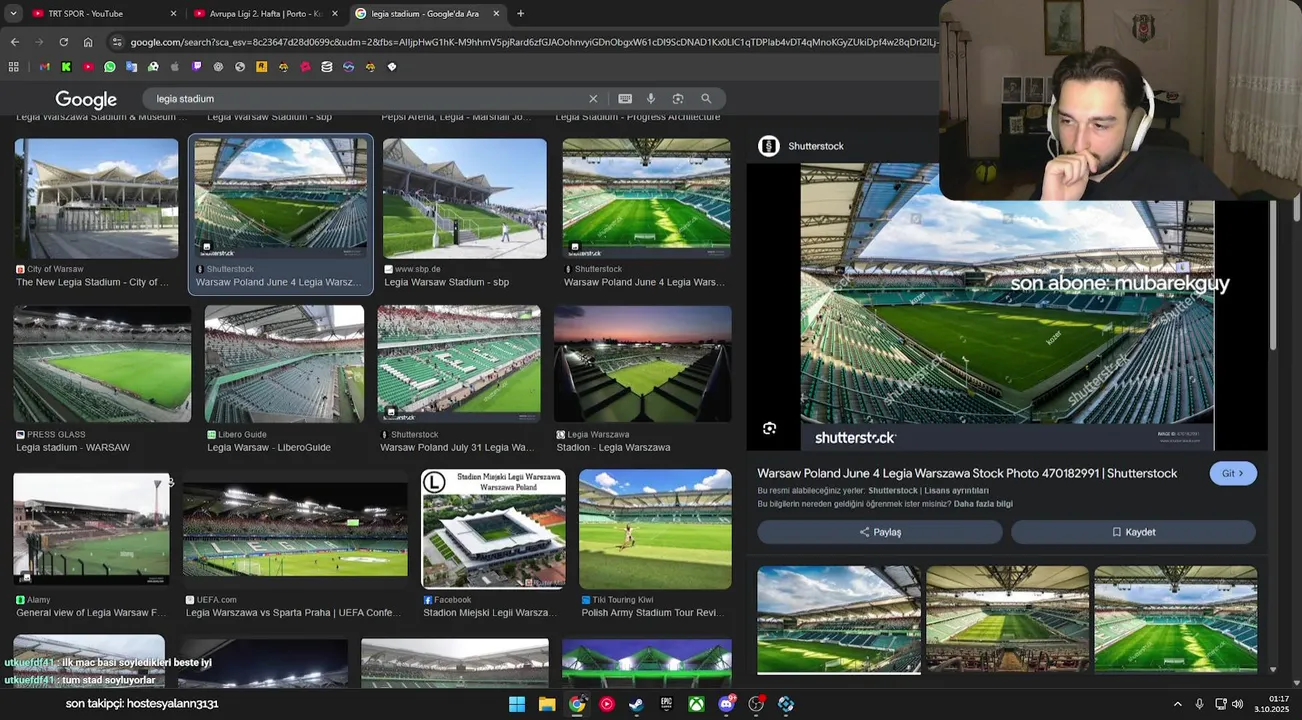
Task: Click the Kaydet save button
Action: [x=1133, y=532]
